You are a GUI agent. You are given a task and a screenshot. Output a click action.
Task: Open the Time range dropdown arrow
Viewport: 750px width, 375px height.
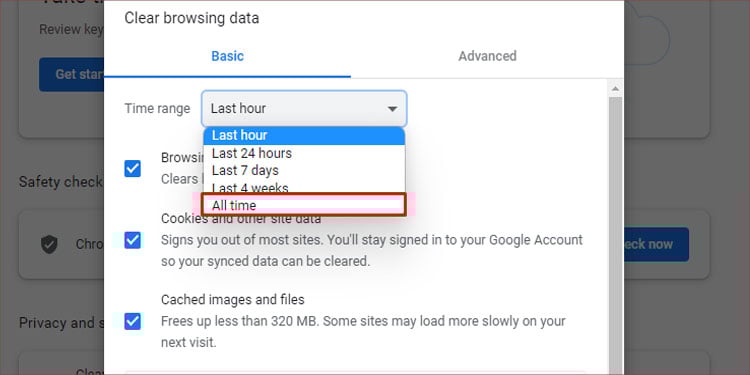click(392, 109)
